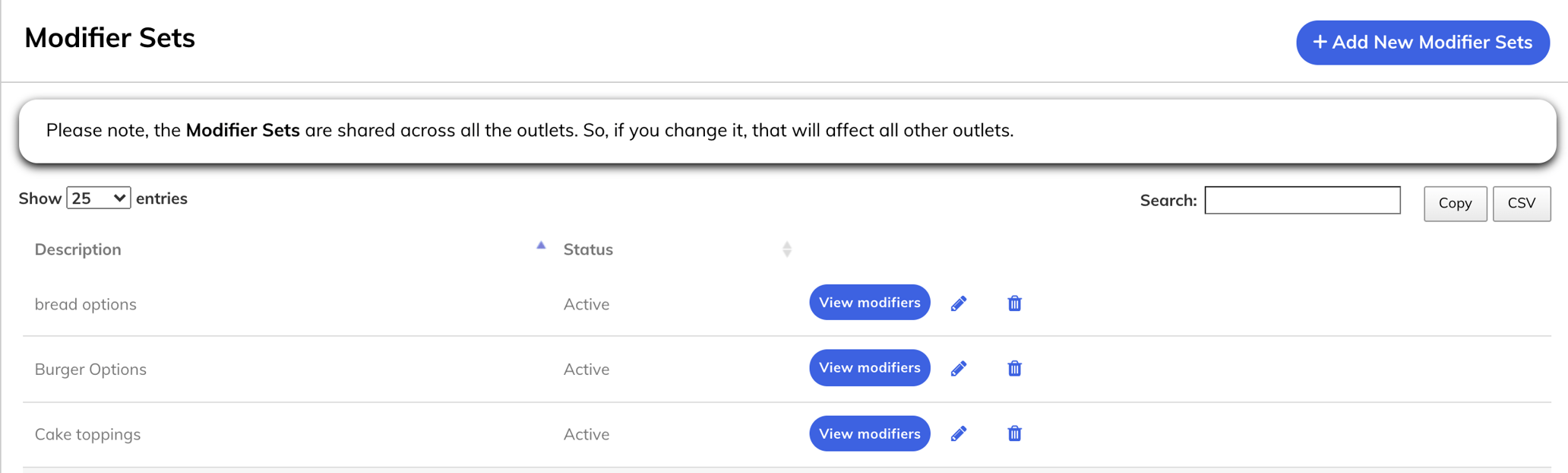Edit the Burger Options modifier set
Image resolution: width=1568 pixels, height=473 pixels.
[x=958, y=368]
